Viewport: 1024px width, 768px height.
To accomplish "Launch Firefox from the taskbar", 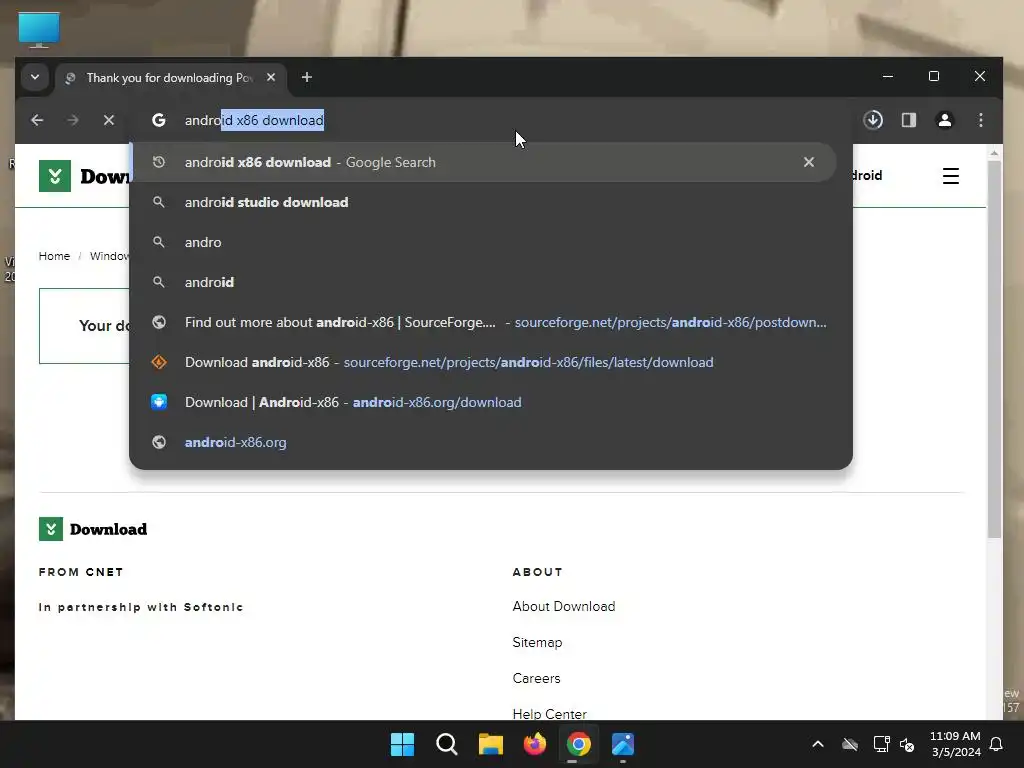I will [x=535, y=744].
